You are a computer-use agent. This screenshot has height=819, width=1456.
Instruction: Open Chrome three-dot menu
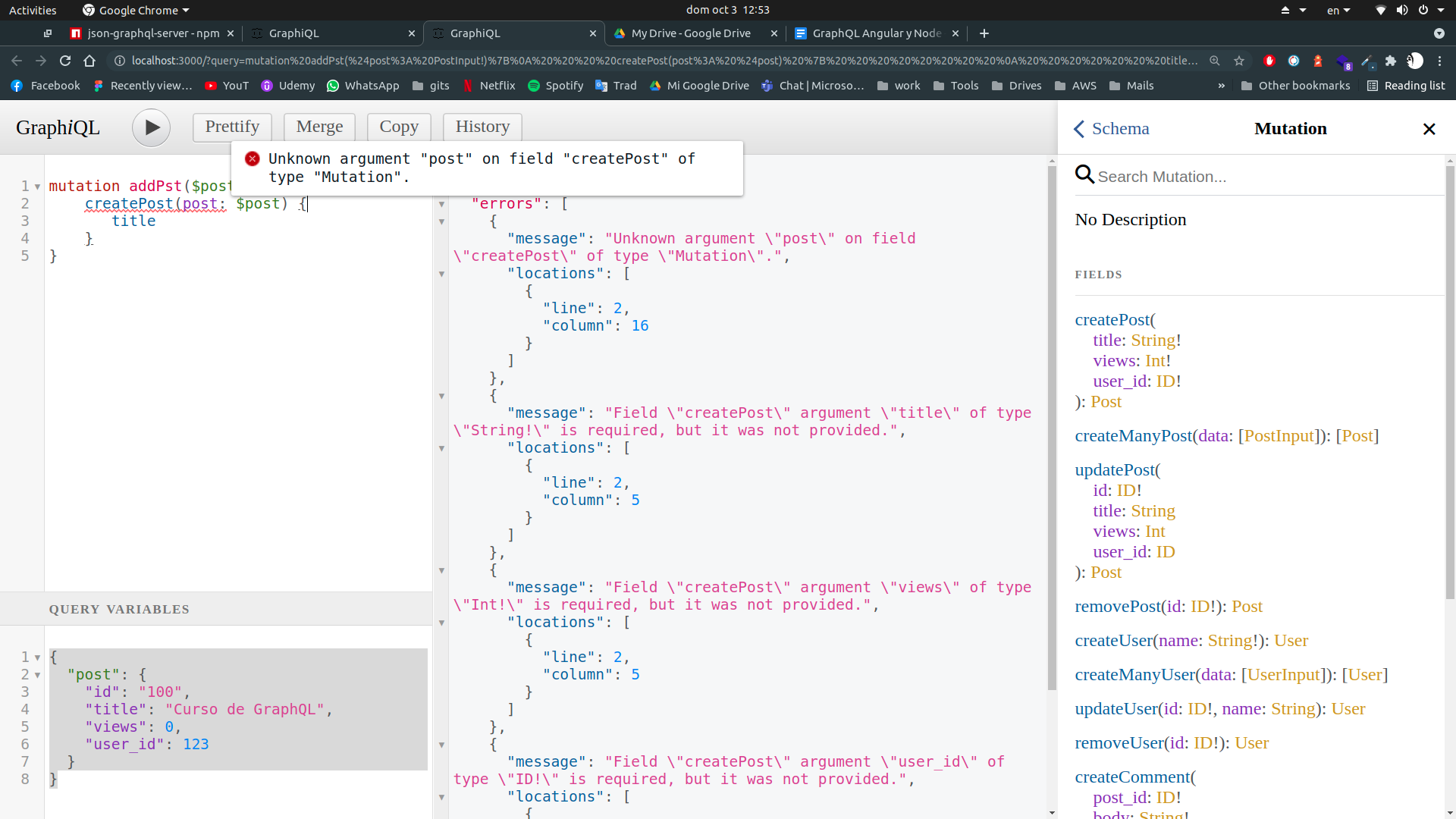pyautogui.click(x=1440, y=61)
